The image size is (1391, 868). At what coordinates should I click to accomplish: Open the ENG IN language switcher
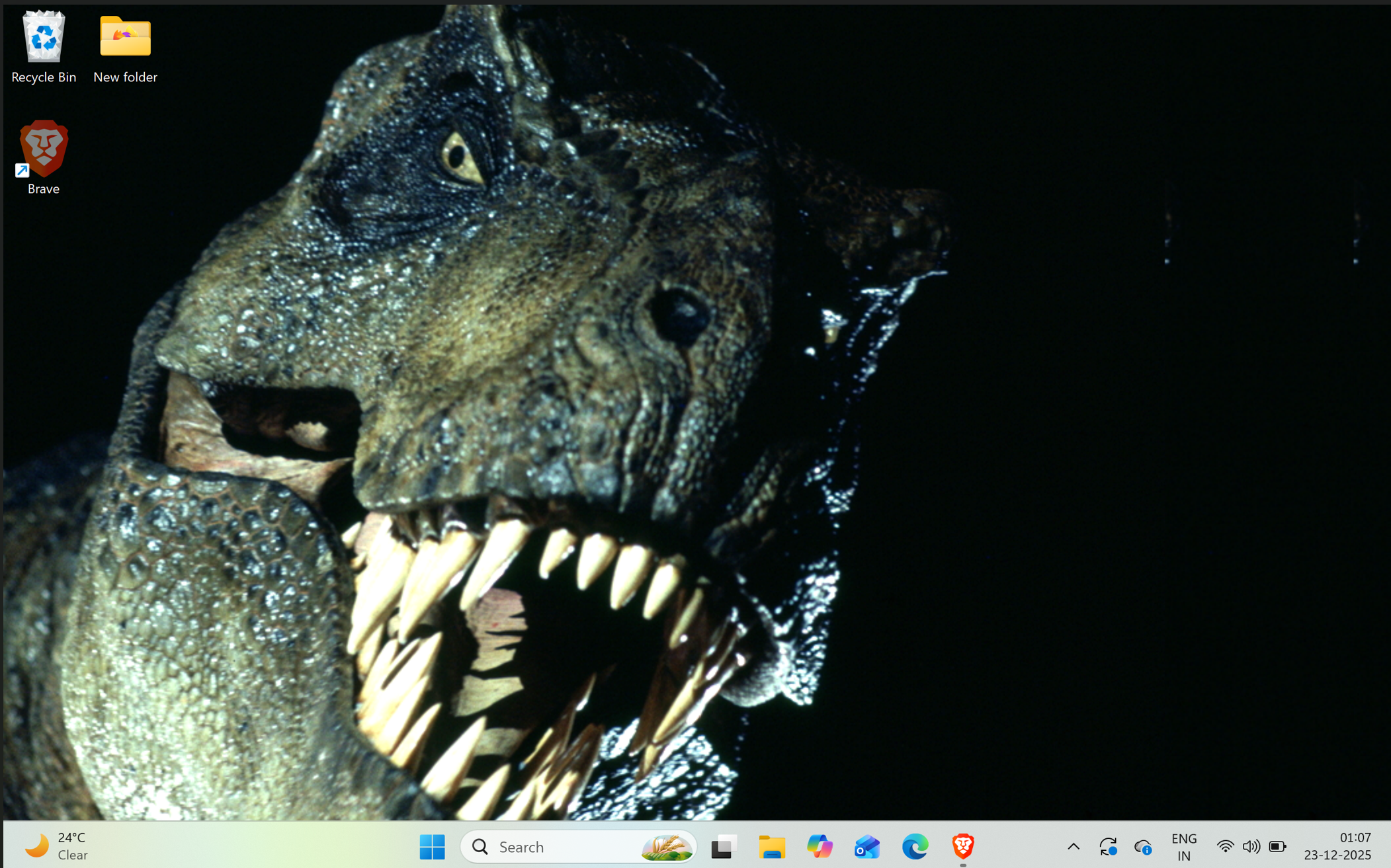click(1183, 846)
